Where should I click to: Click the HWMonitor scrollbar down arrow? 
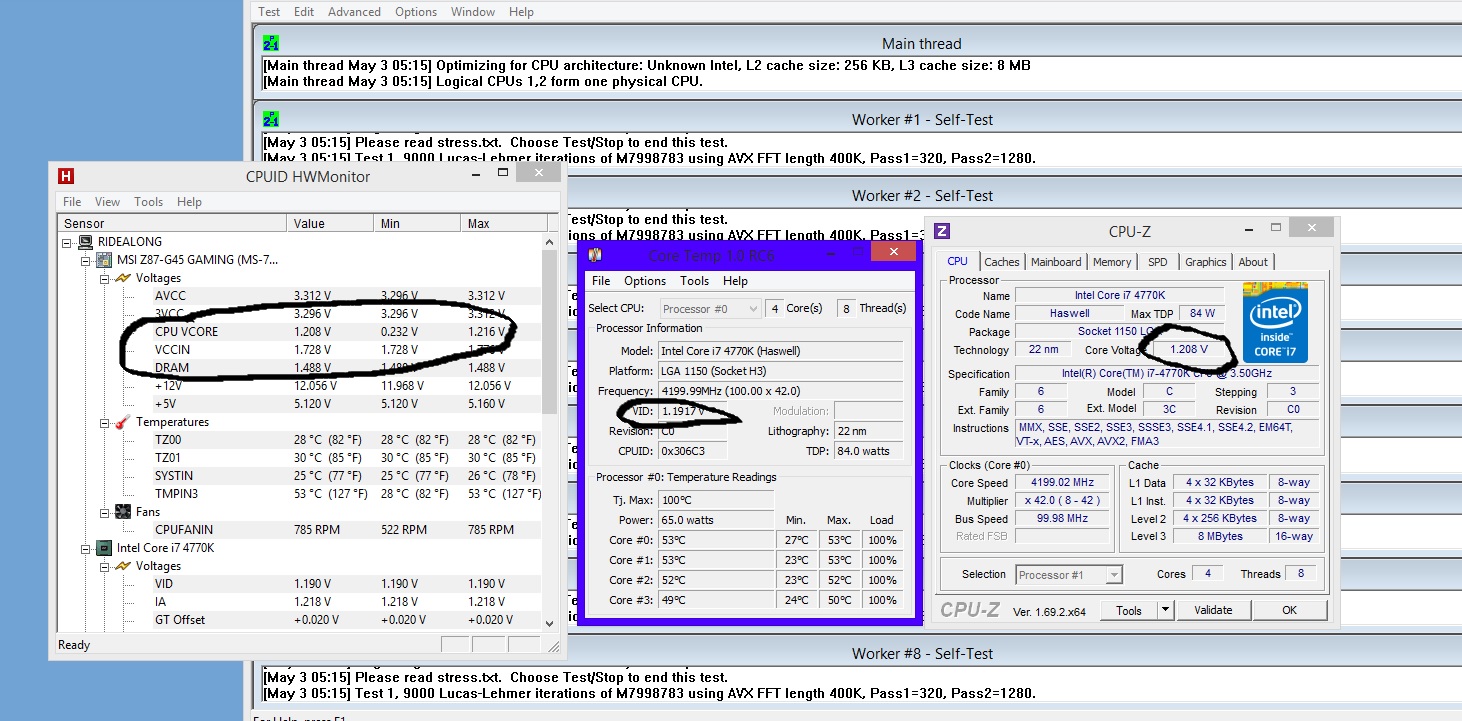point(550,622)
